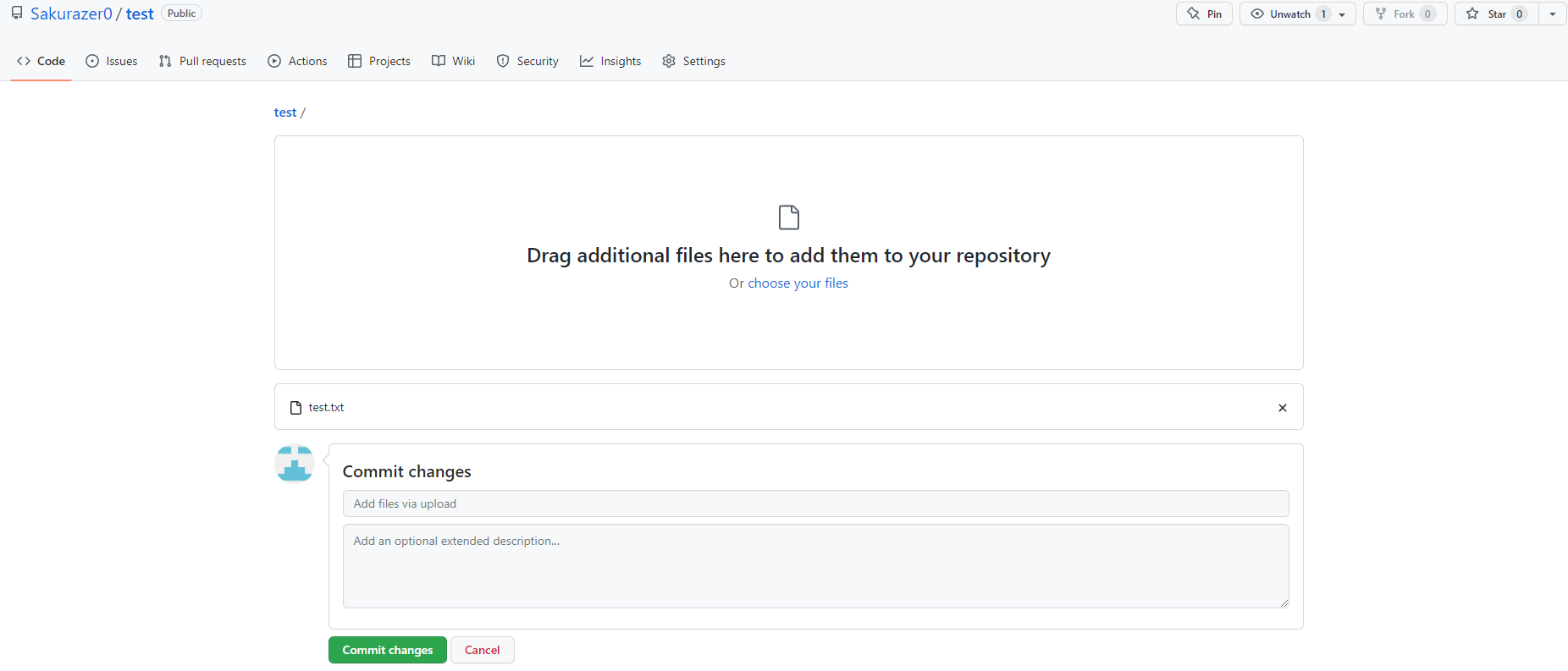
Task: Open the Actions tab
Action: (x=297, y=61)
